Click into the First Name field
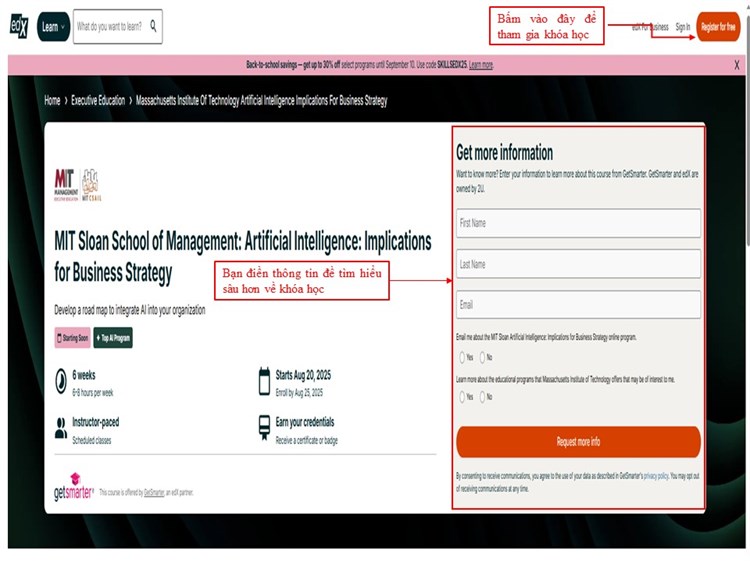 [x=578, y=223]
